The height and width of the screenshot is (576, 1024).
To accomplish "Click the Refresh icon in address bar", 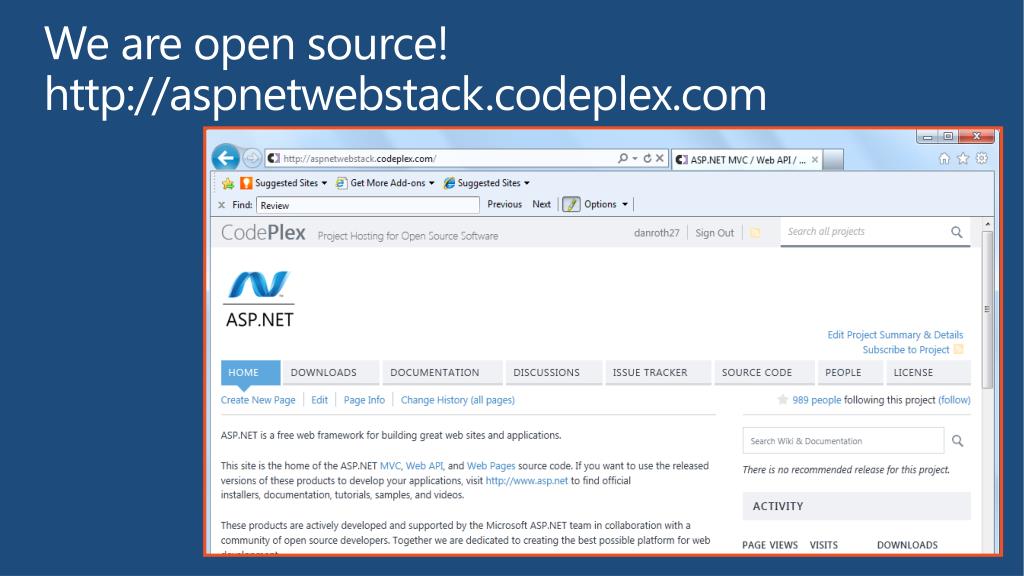I will (x=647, y=158).
